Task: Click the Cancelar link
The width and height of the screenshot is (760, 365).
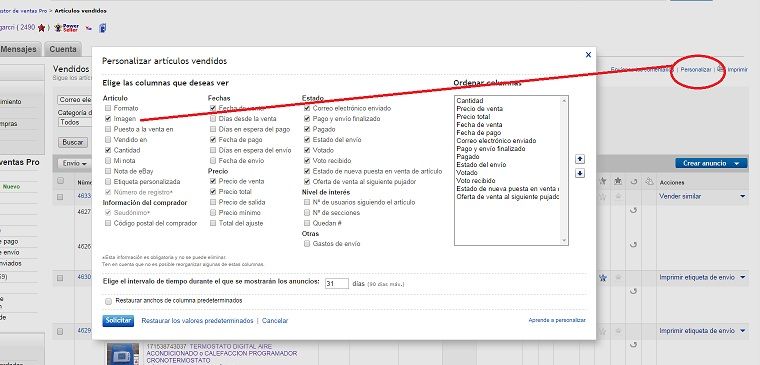Action: tap(275, 321)
